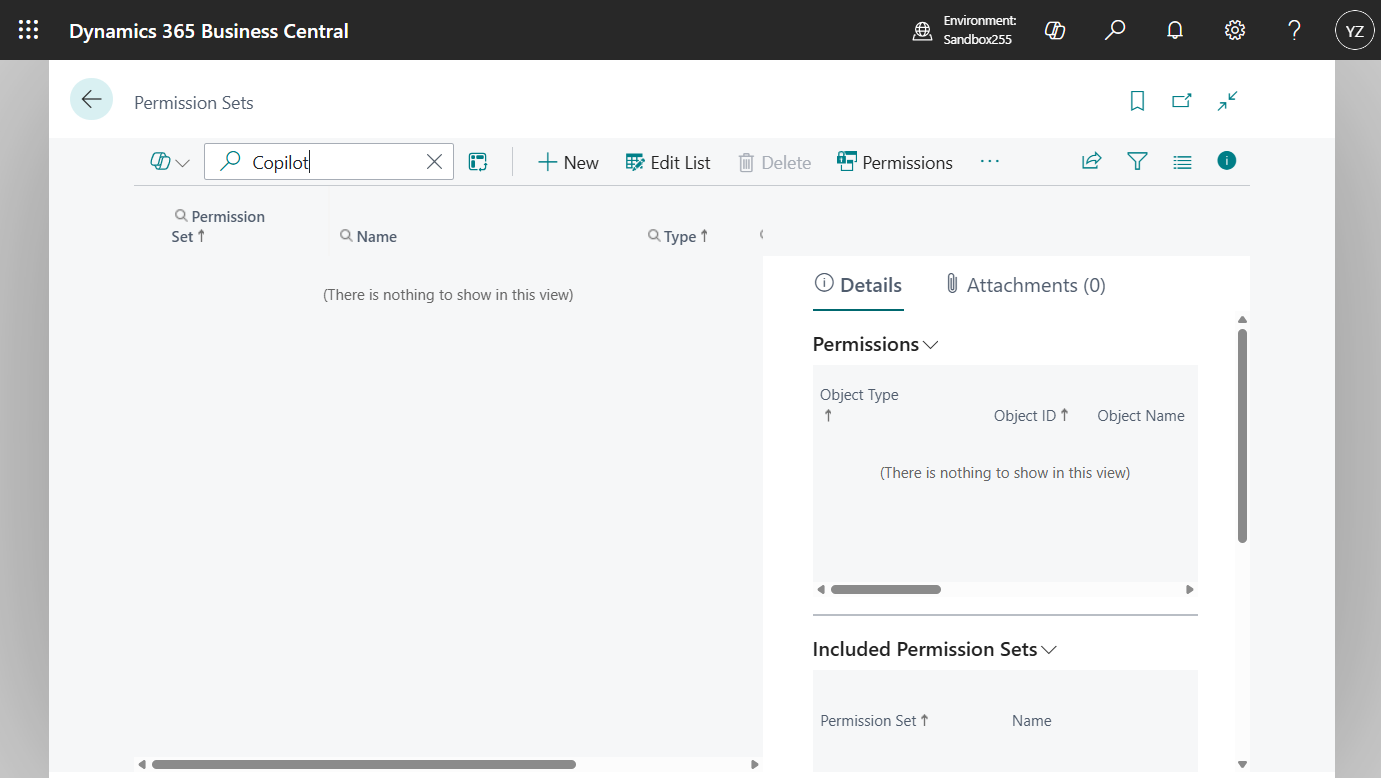The height and width of the screenshot is (778, 1381).
Task: Open the page in a new window icon
Action: pos(1182,101)
